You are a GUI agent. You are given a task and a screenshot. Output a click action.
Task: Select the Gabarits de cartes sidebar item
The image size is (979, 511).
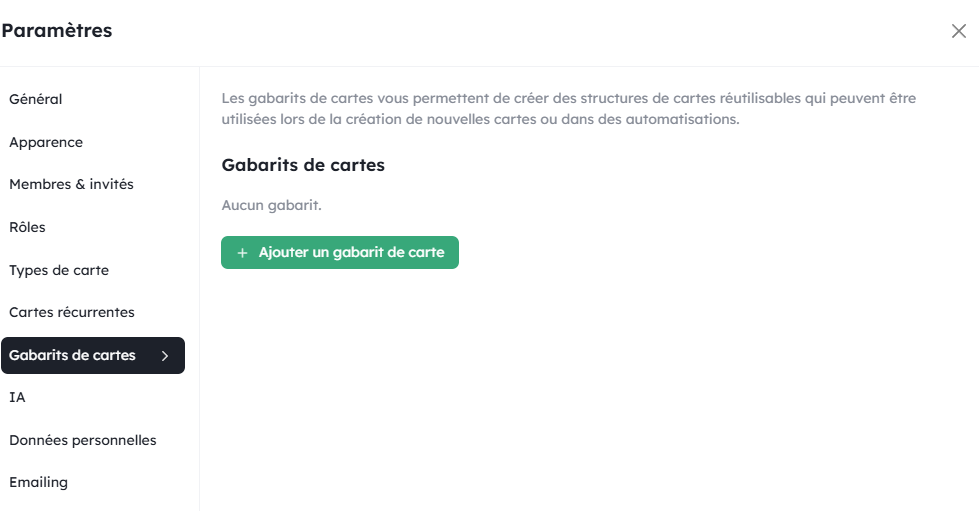click(73, 355)
